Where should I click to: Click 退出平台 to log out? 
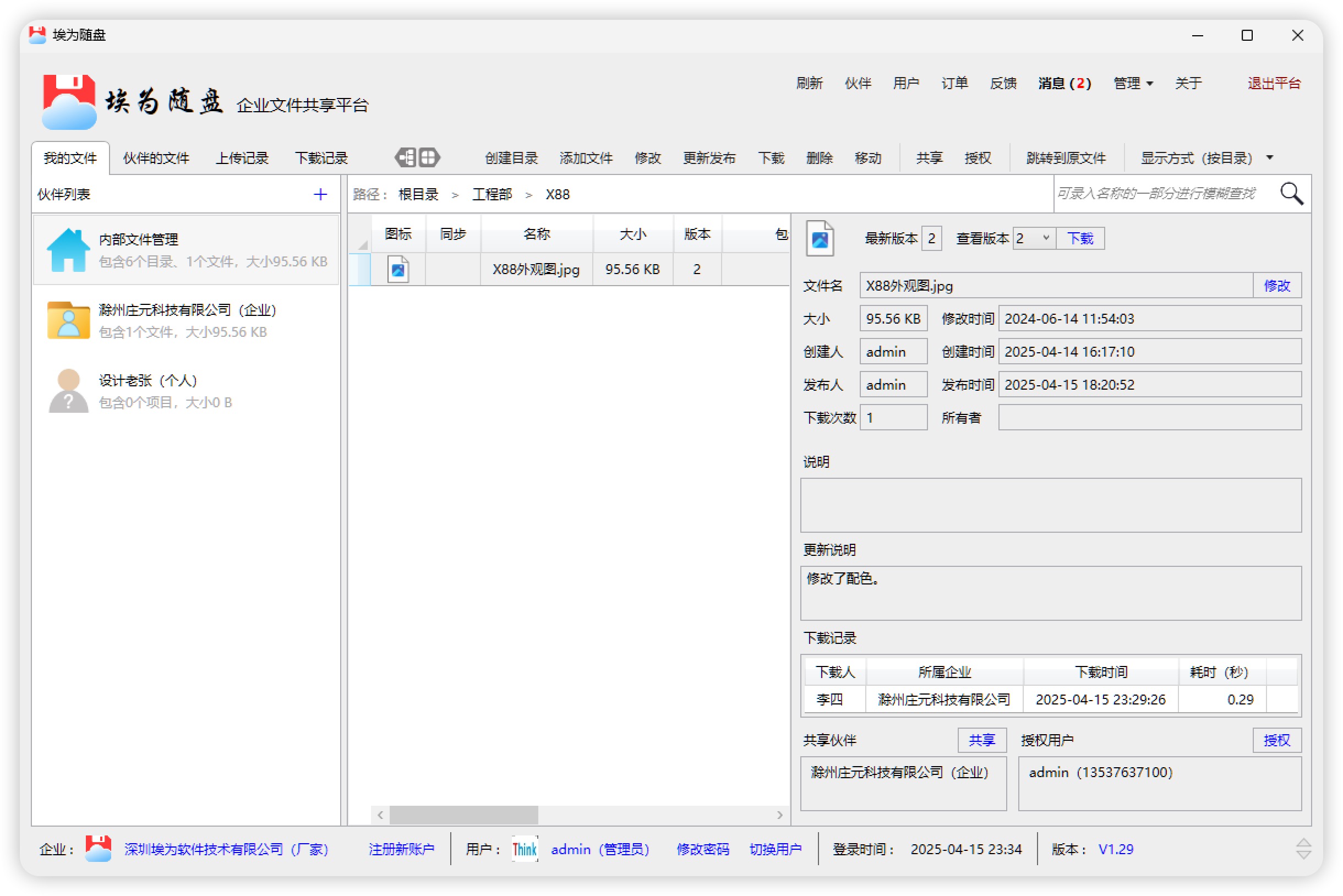[x=1273, y=84]
